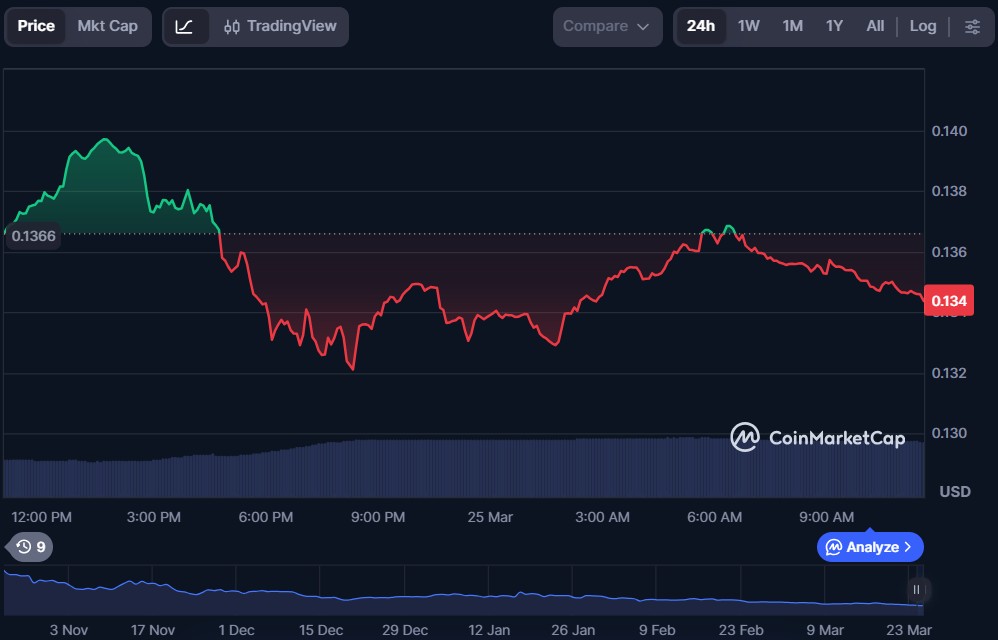Click the history clock badge showing 9

30,547
